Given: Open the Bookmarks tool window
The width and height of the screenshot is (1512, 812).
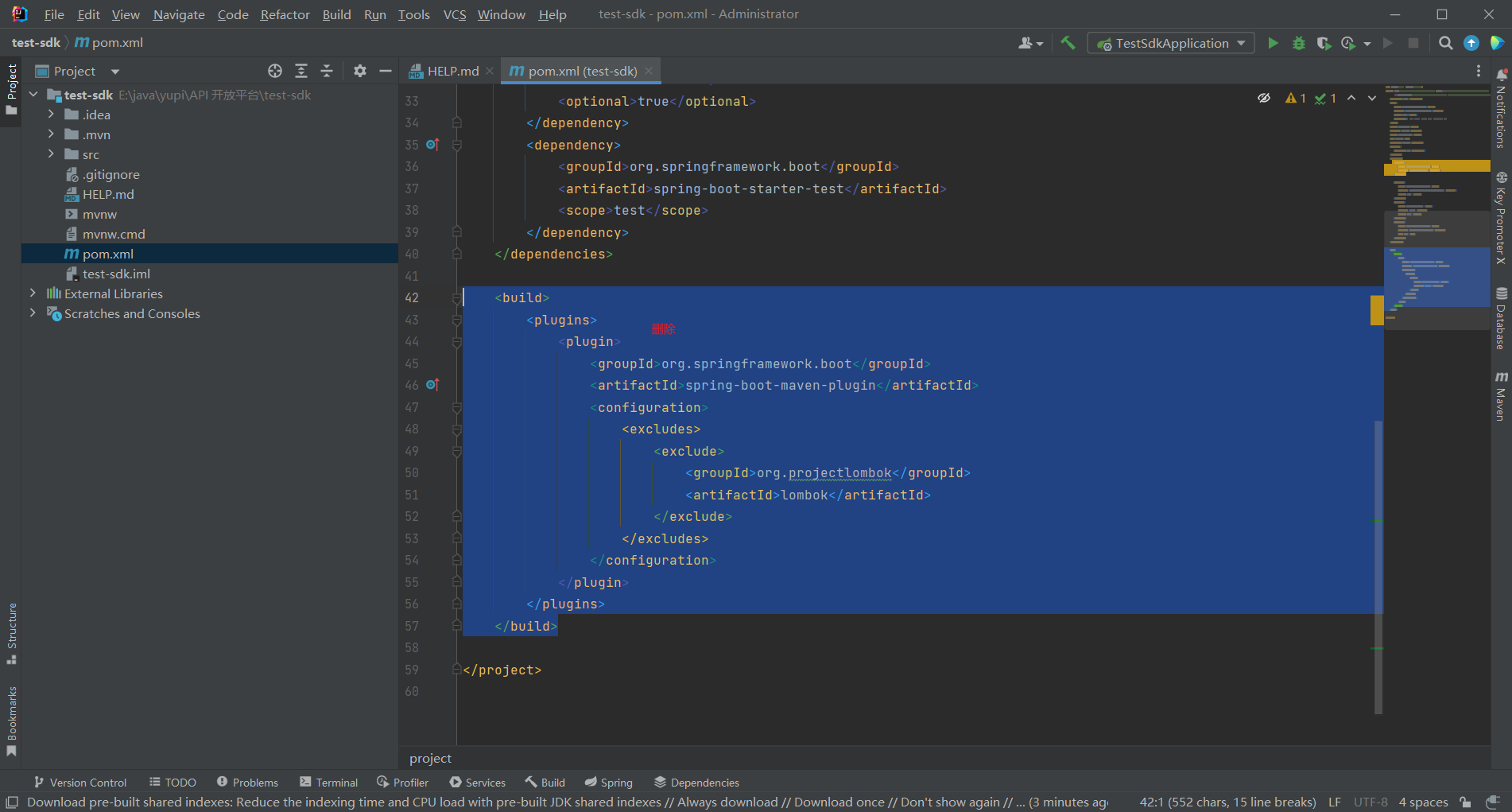Looking at the screenshot, I should pyautogui.click(x=11, y=721).
